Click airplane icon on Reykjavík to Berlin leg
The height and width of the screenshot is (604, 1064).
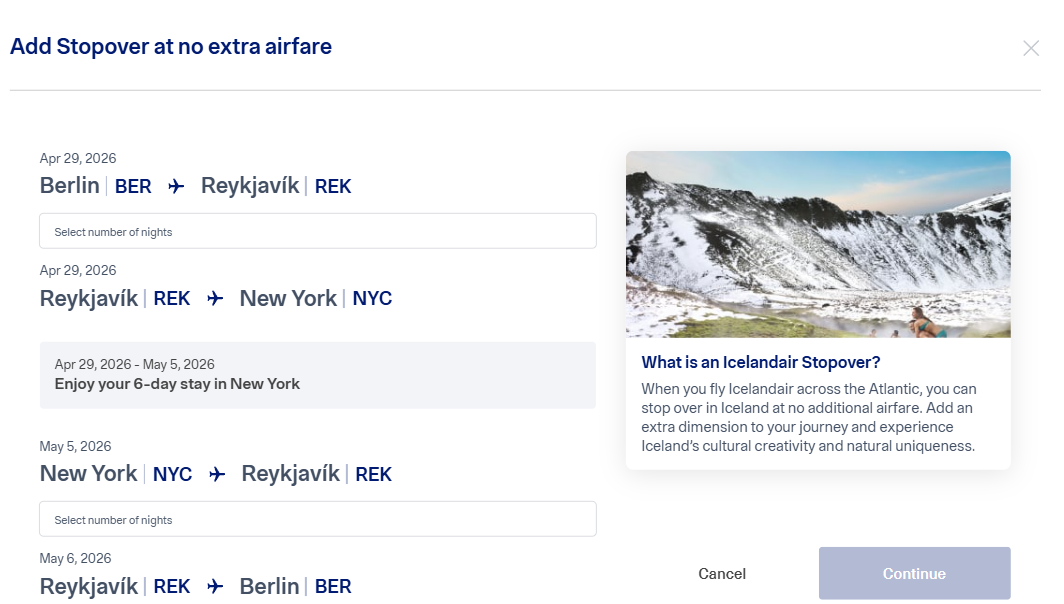click(x=215, y=586)
